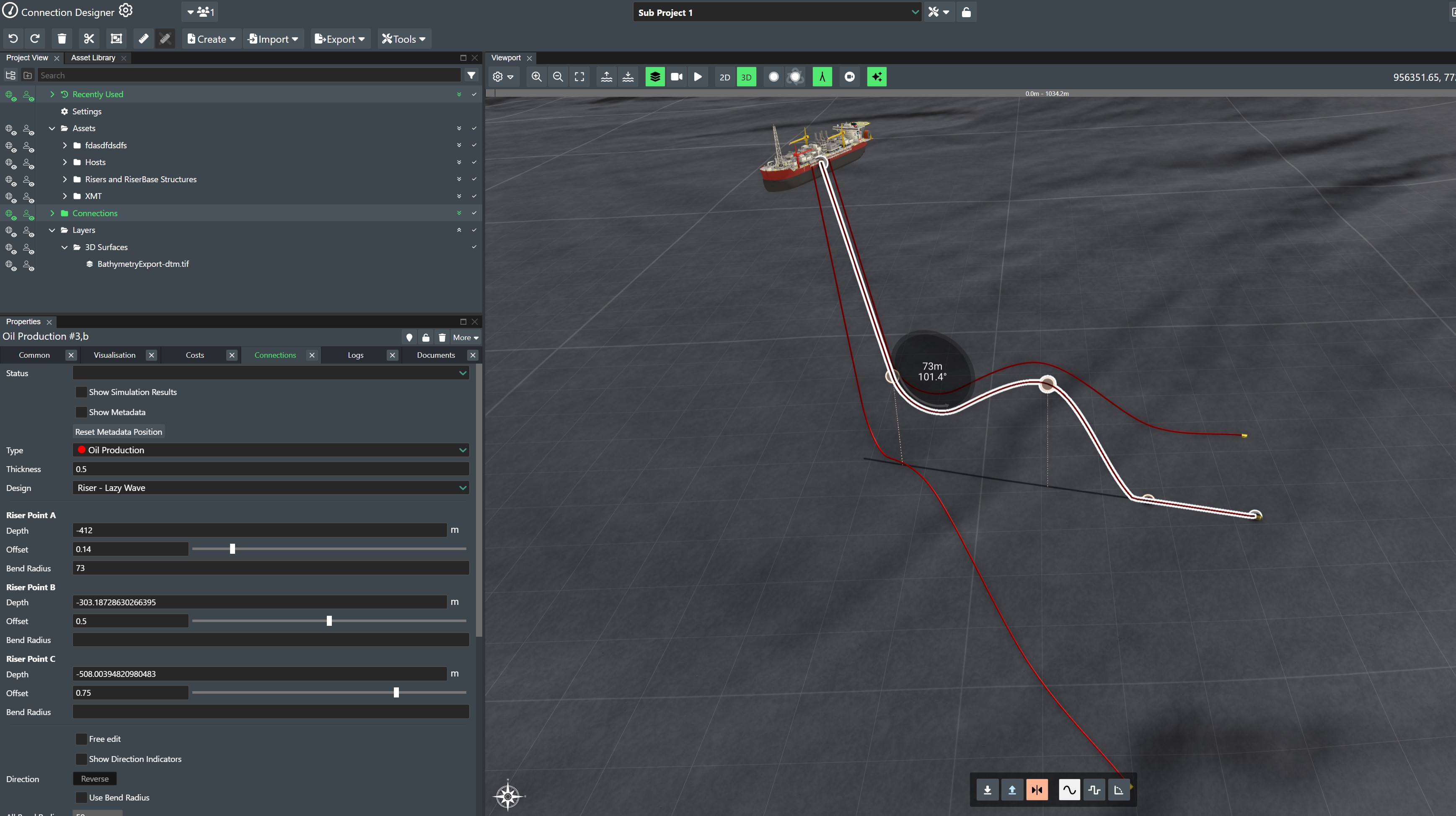1456x816 pixels.
Task: Tick the Free edit checkbox
Action: (x=81, y=739)
